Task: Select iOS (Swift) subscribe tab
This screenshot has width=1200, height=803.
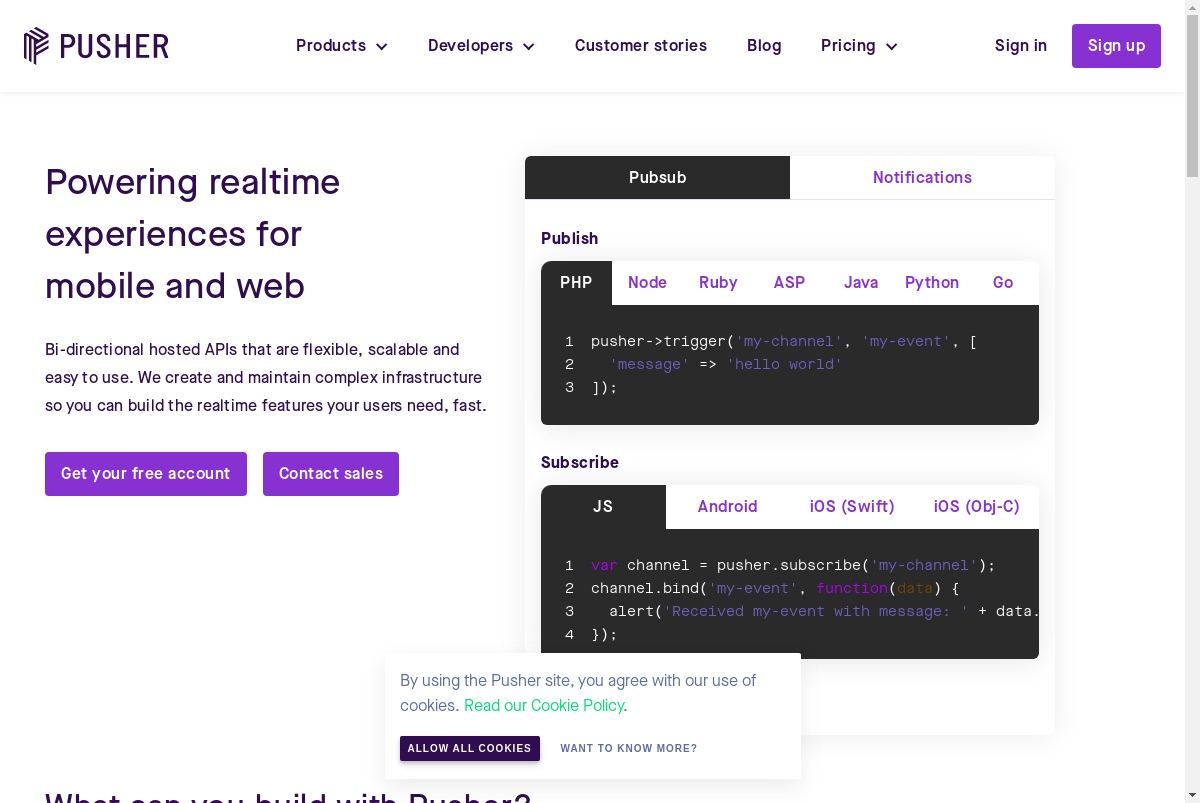Action: coord(852,507)
